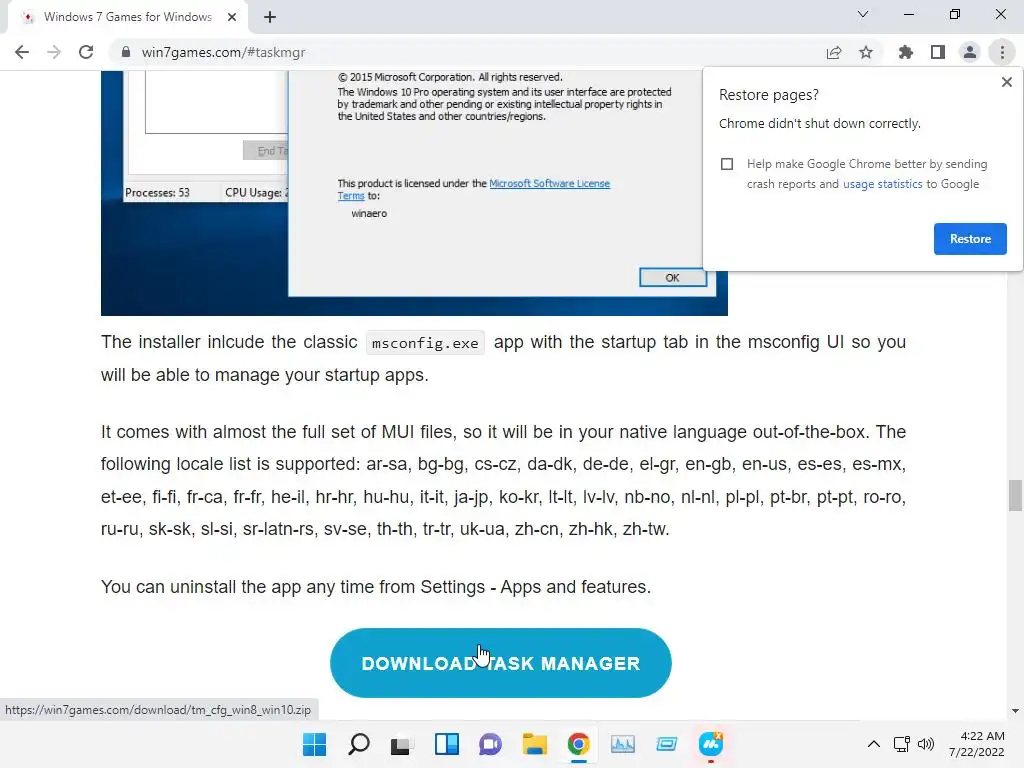Click the page vertical scrollbar thumb
Screen dimensions: 1024x768
coord(1015,495)
